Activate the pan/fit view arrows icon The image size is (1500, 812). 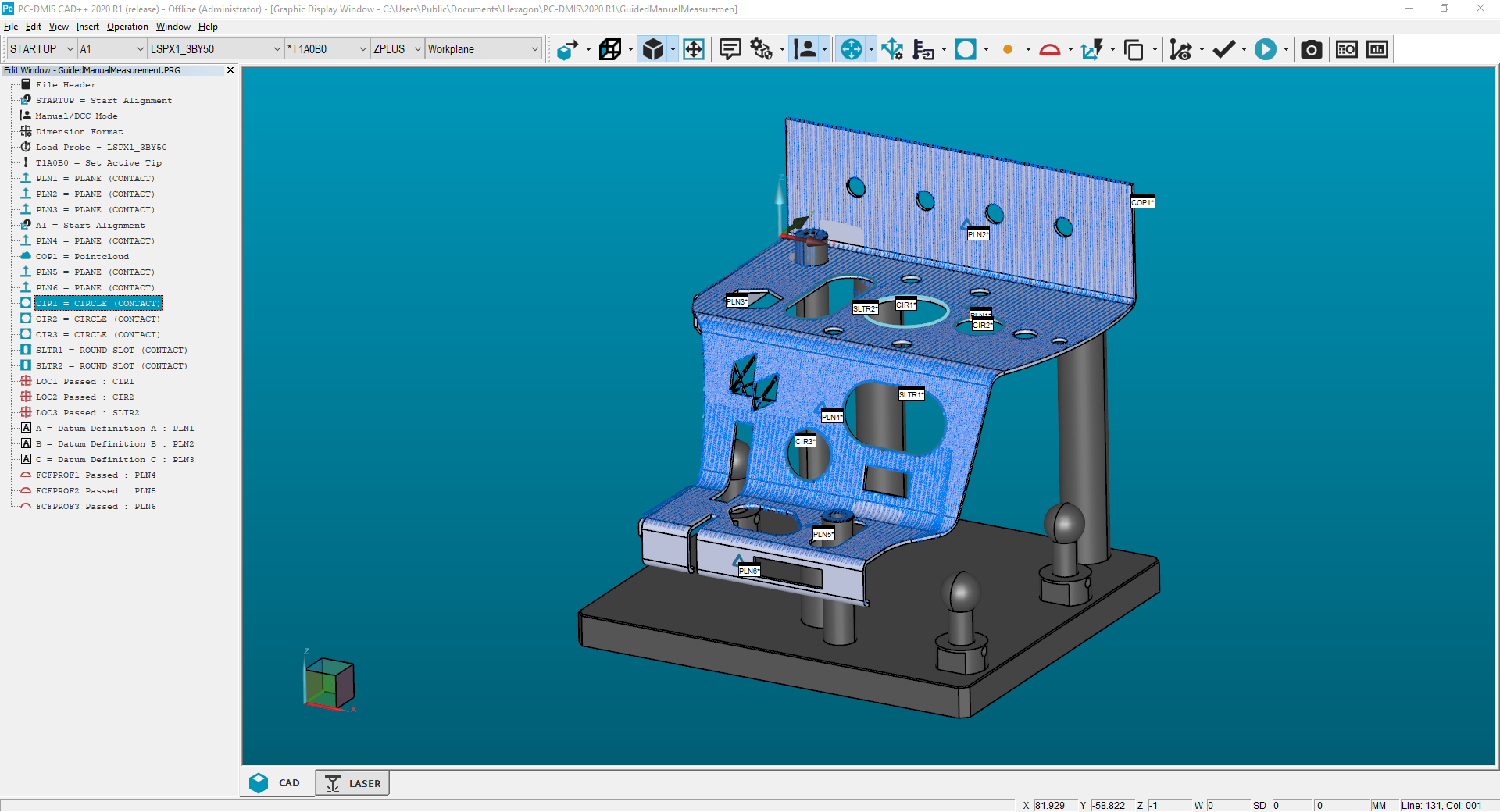coord(694,48)
